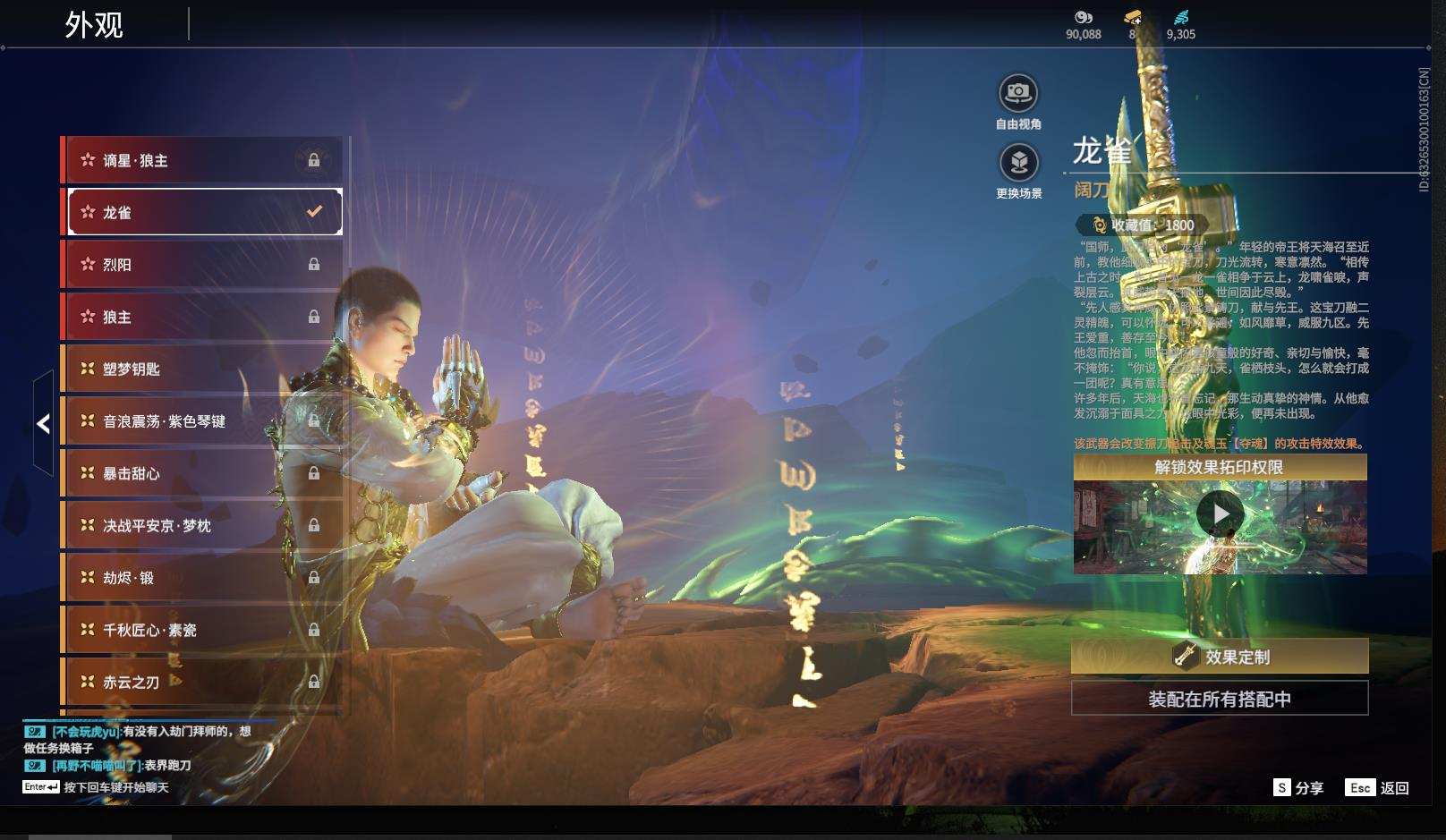Collapse the skin list with left arrow
The width and height of the screenshot is (1446, 840).
pos(43,424)
